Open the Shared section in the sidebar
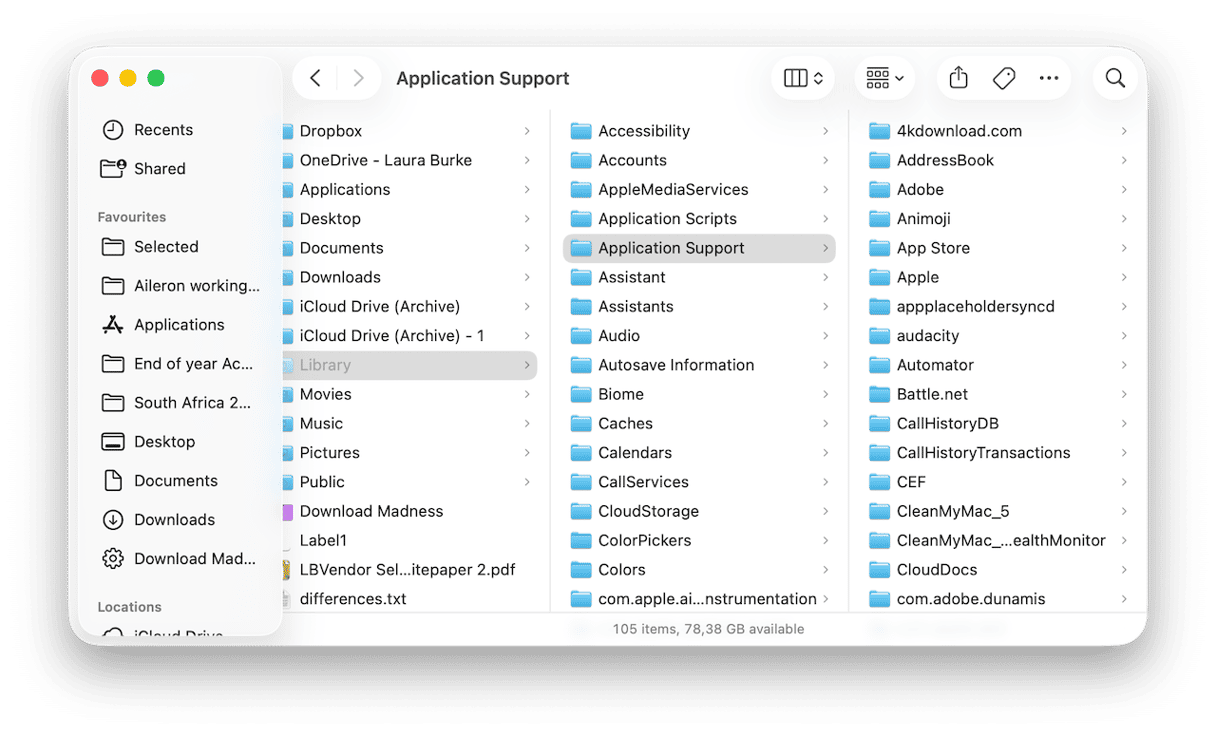 (x=161, y=168)
